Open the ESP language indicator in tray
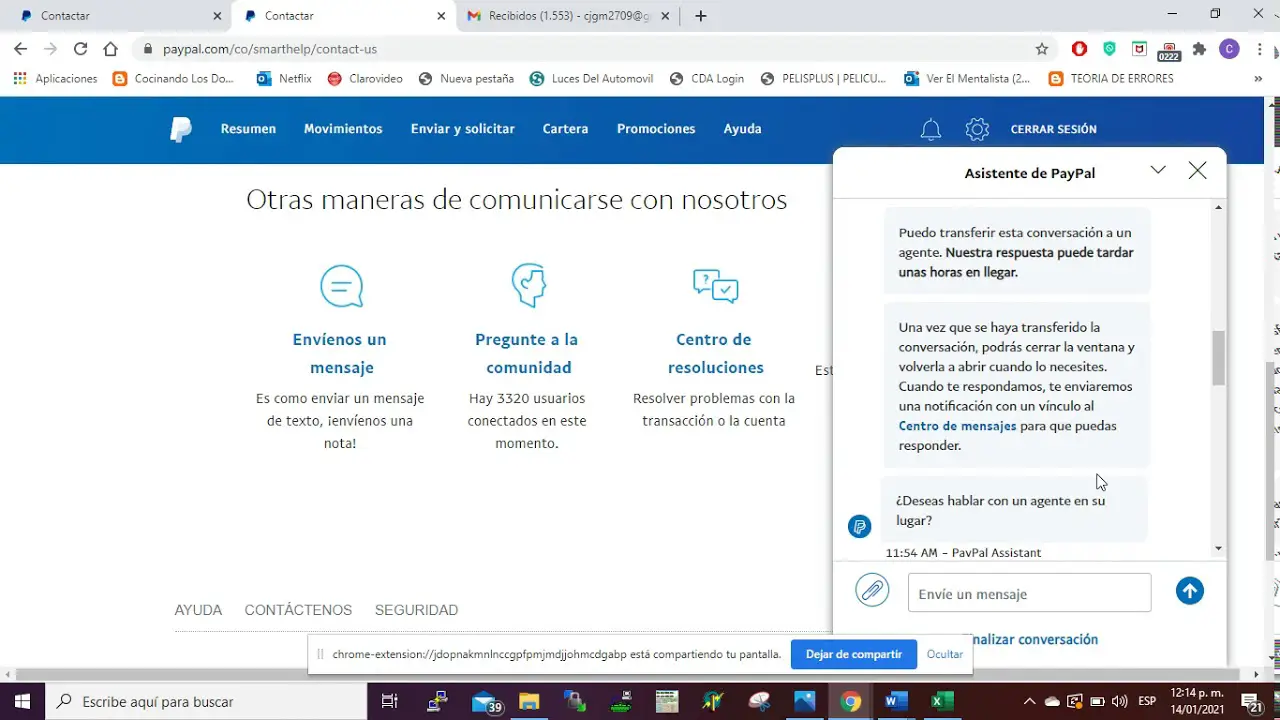 click(x=1148, y=701)
